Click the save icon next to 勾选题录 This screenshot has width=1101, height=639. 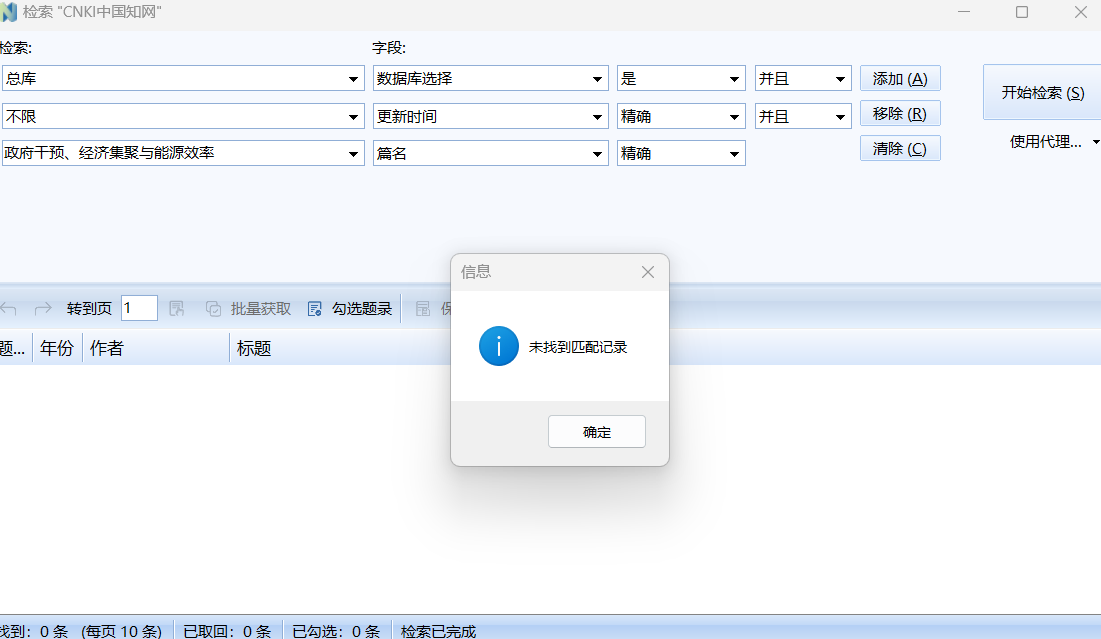421,308
